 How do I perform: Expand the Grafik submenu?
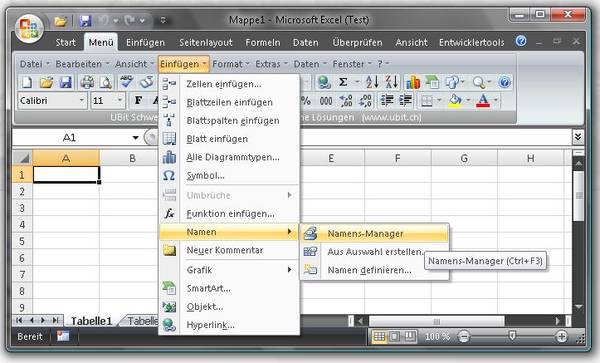click(x=229, y=270)
